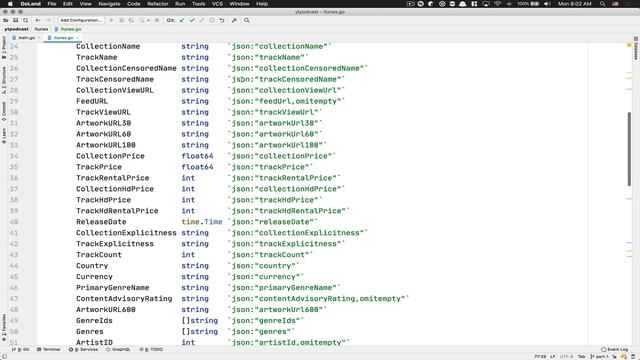Select the itunes.go editor tab

pyautogui.click(x=63, y=38)
